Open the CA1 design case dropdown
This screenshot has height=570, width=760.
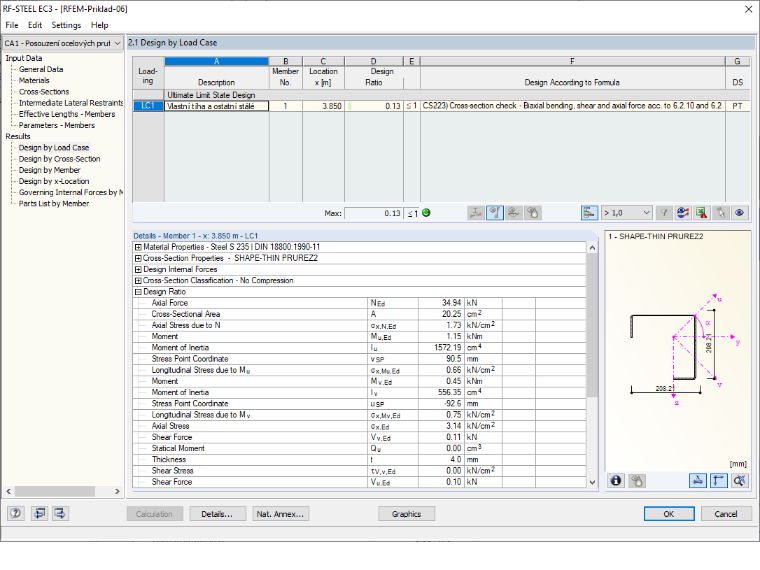click(63, 43)
